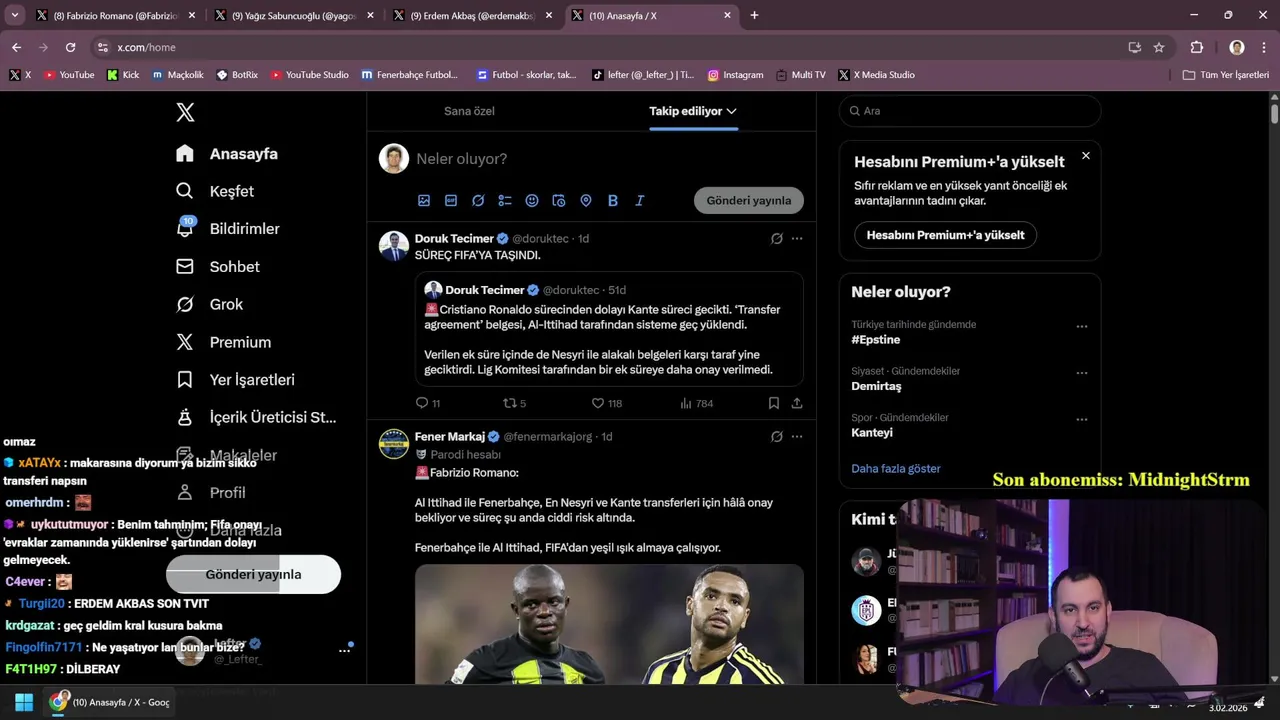Open Grok action on Doruk Tecimer post
The height and width of the screenshot is (720, 1280).
pyautogui.click(x=777, y=239)
